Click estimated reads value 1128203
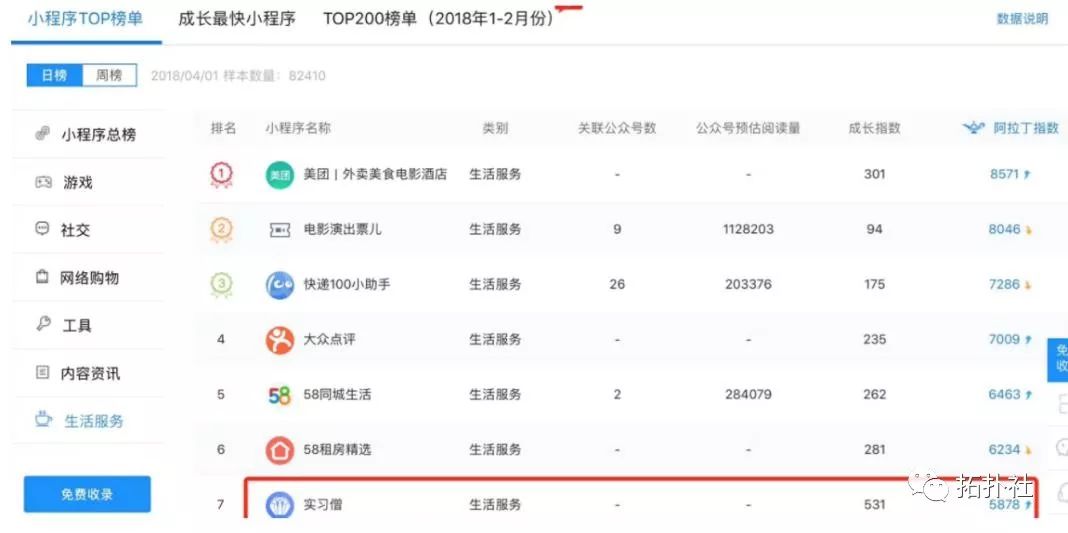Screen dimensions: 1068x533 point(748,229)
